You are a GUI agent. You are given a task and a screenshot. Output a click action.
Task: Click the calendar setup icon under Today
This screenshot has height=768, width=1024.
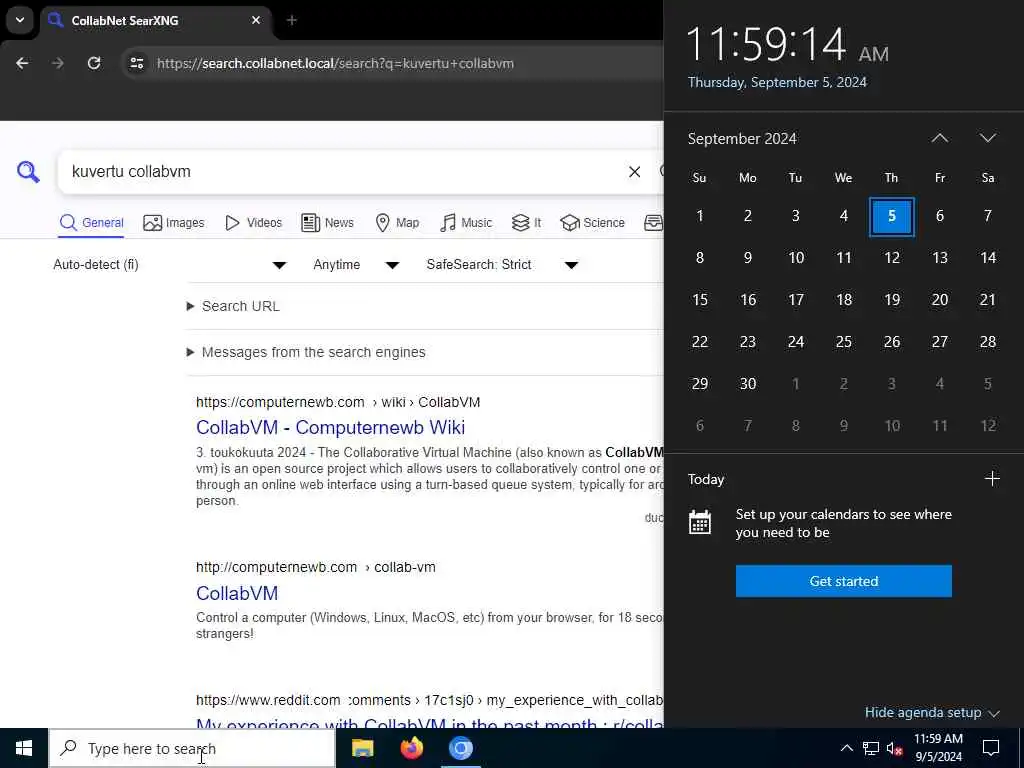click(699, 522)
